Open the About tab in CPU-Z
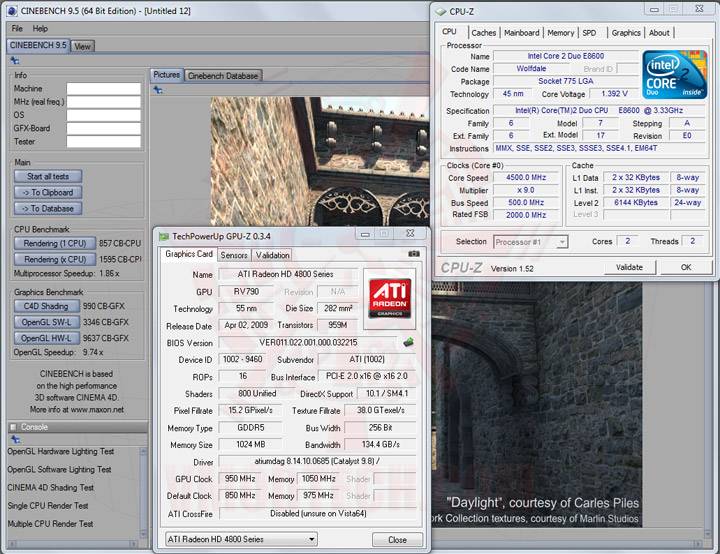This screenshot has height=554, width=720. [x=659, y=33]
